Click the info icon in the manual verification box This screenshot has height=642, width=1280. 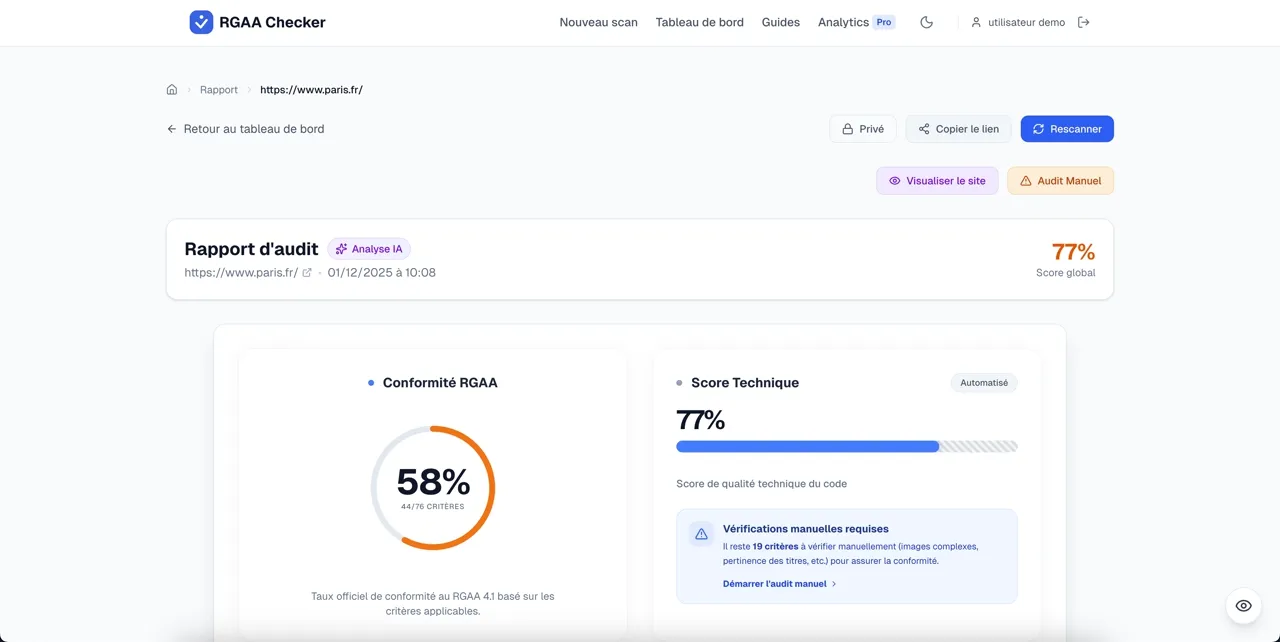pyautogui.click(x=700, y=534)
